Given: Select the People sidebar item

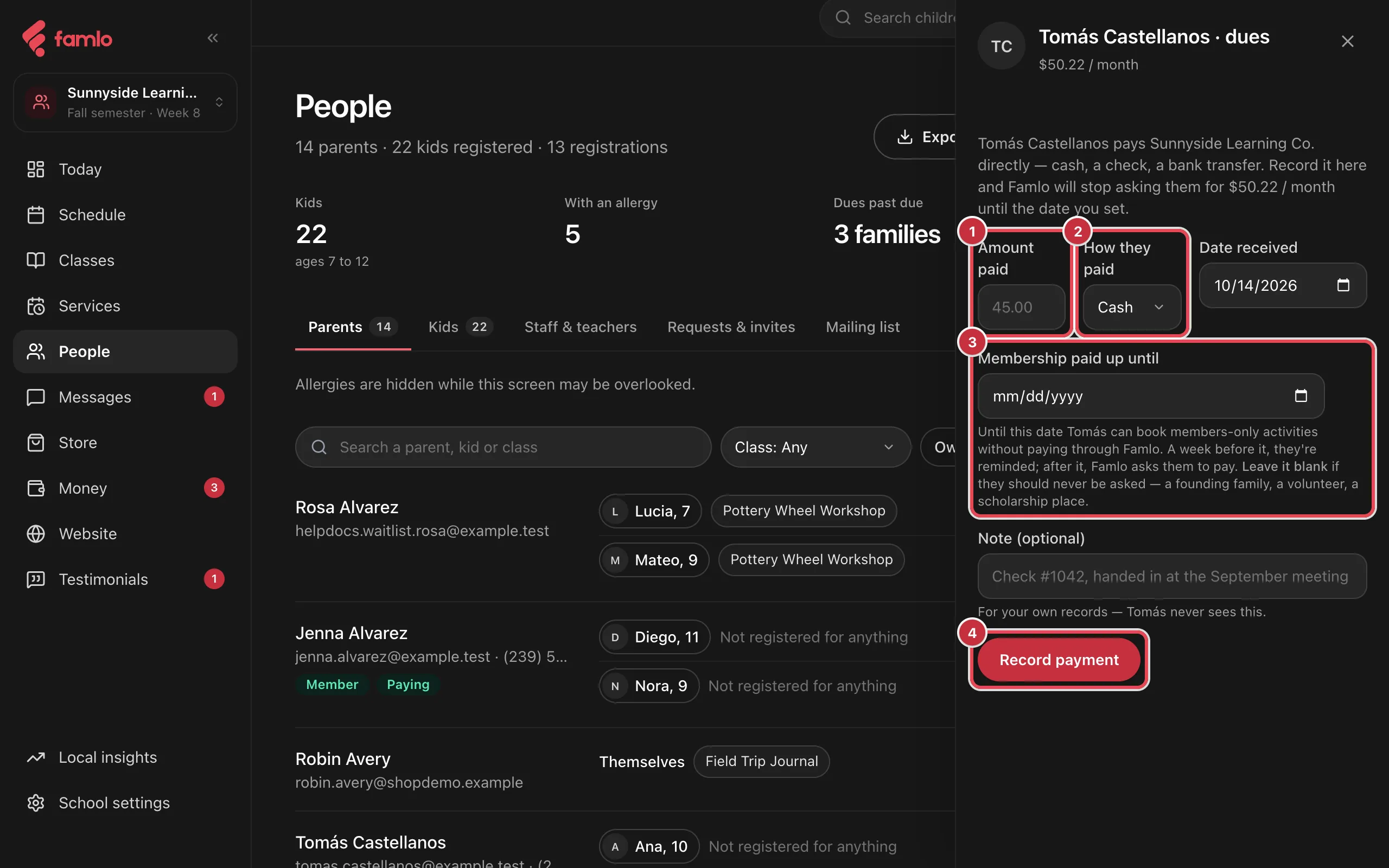Looking at the screenshot, I should click(x=125, y=352).
